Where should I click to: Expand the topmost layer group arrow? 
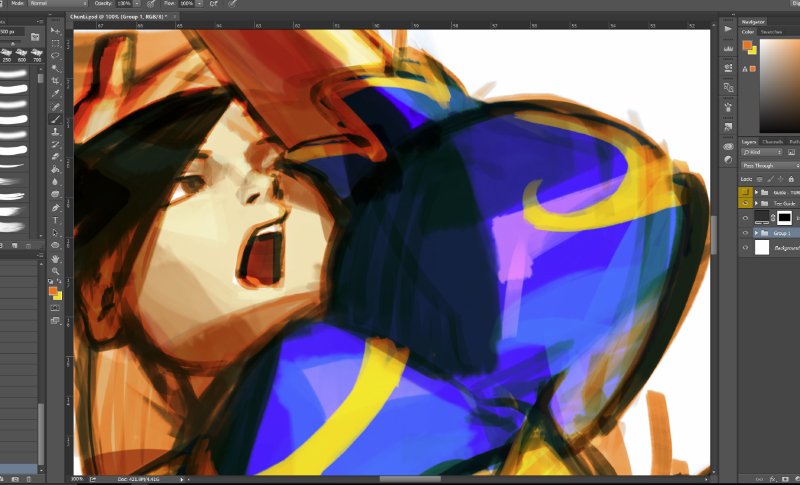(757, 192)
